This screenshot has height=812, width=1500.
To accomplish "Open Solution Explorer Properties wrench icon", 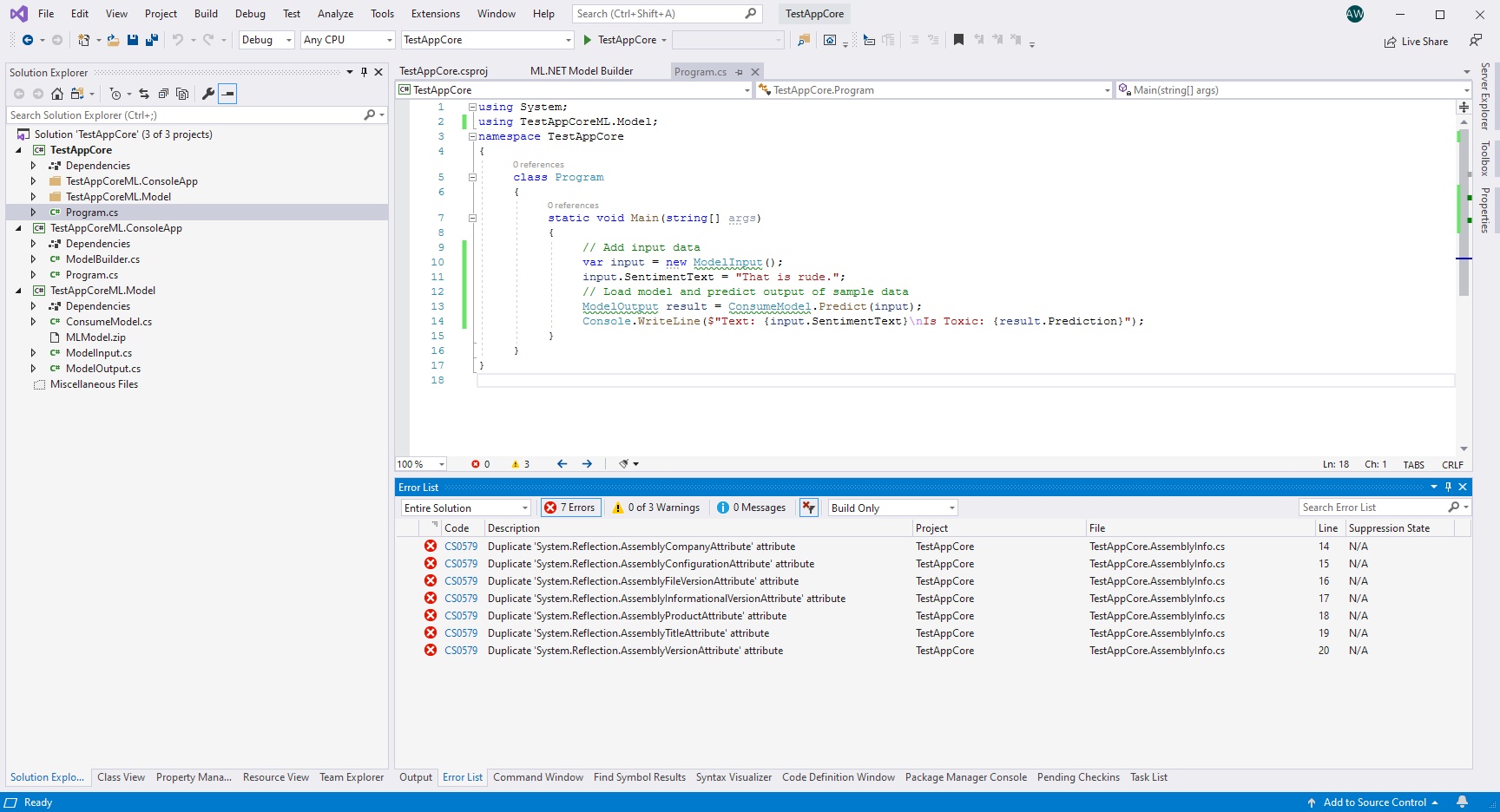I will pyautogui.click(x=208, y=94).
